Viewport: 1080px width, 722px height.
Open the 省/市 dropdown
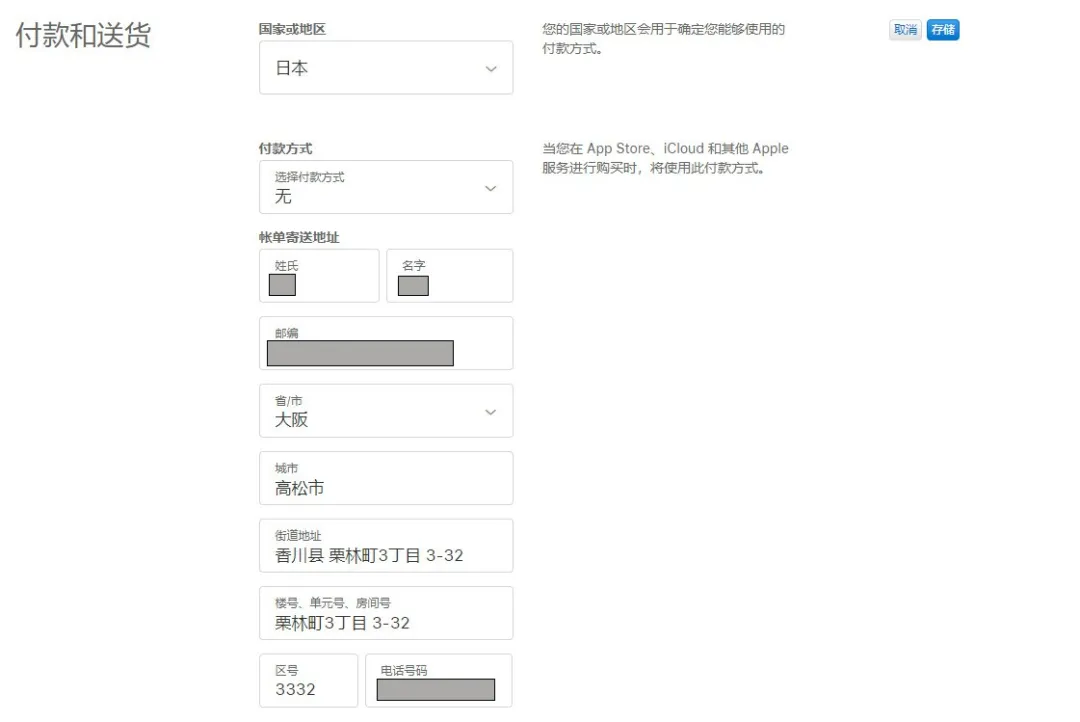coord(386,411)
